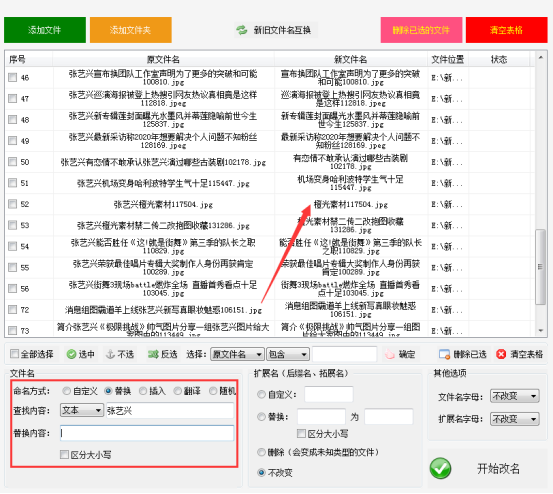
Task: Click the red 清空表格 button at top
Action: click(x=506, y=30)
